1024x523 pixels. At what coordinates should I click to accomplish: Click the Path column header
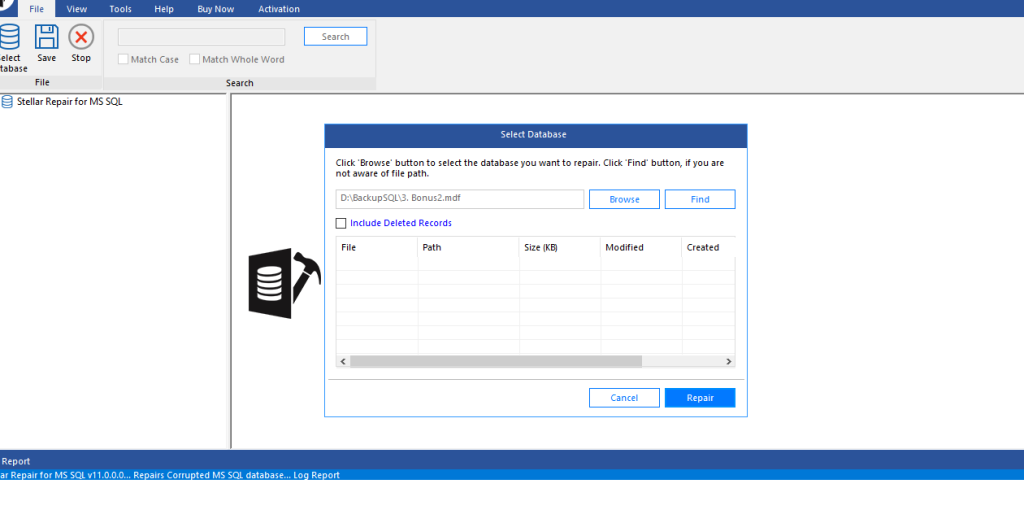pyautogui.click(x=468, y=247)
